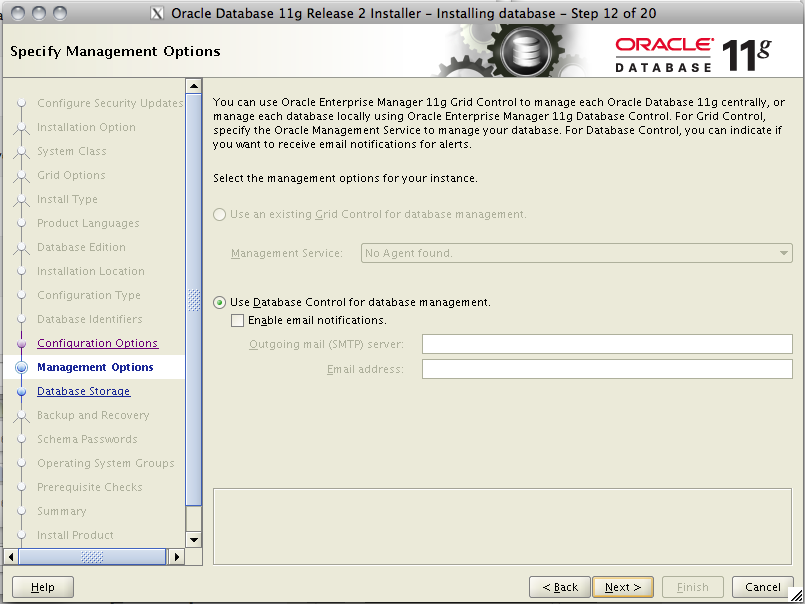Open the Database Storage step link
The height and width of the screenshot is (604, 805).
[83, 391]
